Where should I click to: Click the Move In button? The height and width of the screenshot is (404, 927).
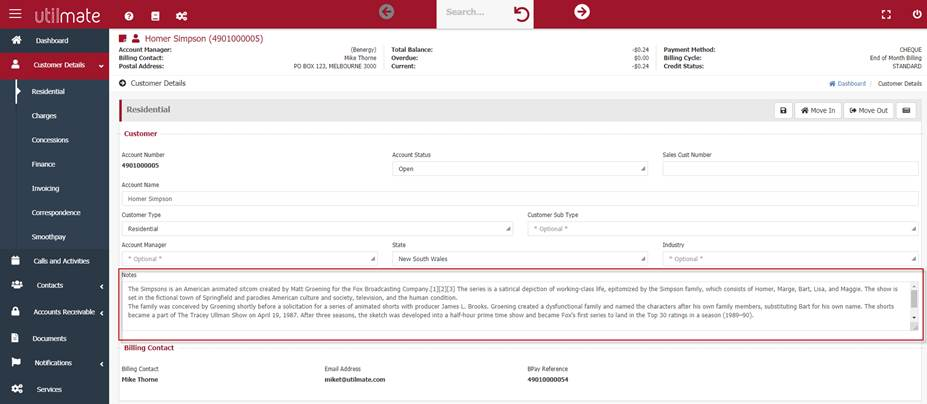[x=818, y=110]
